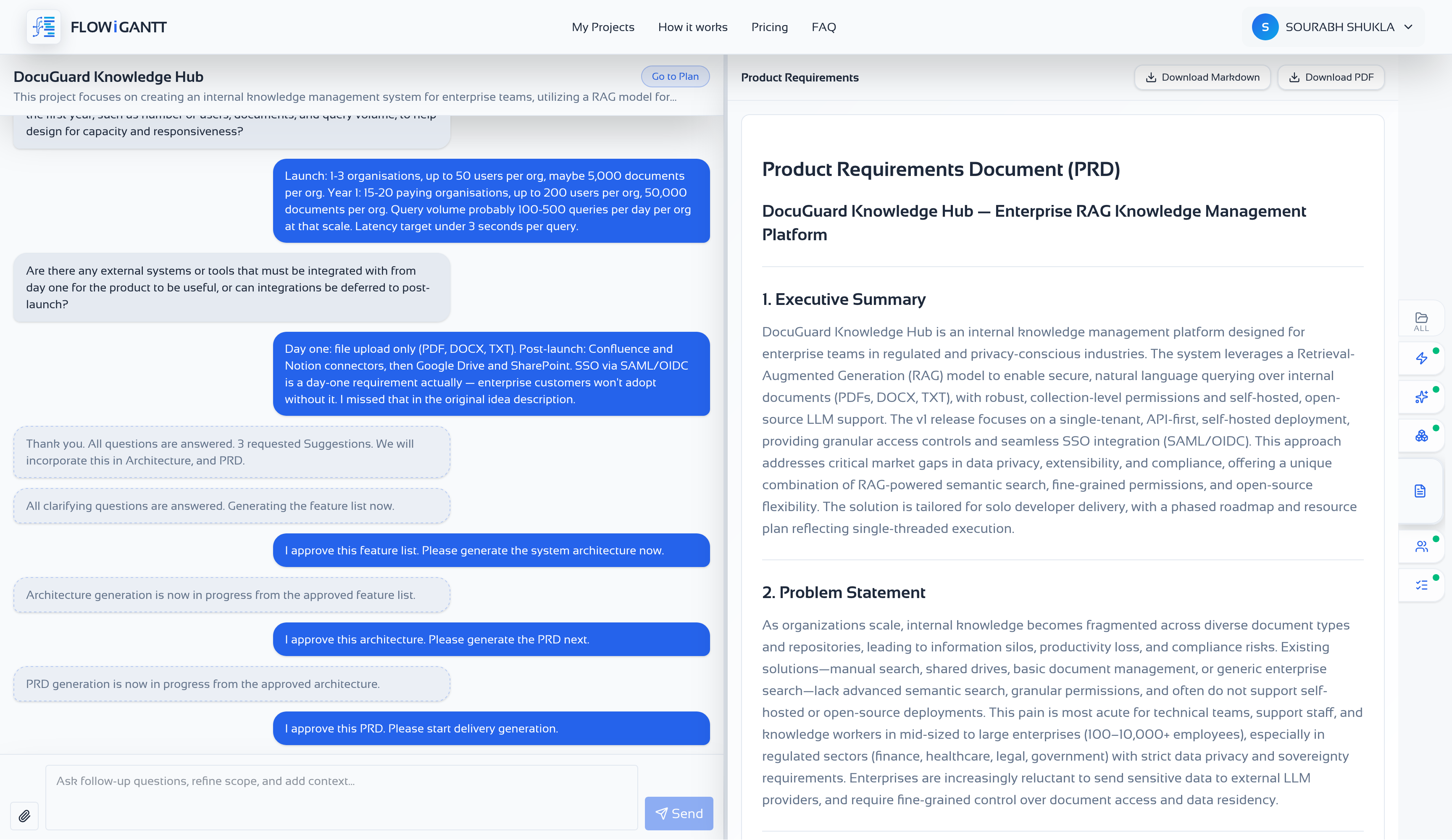Click the 'Day one: file upload only' message
The image size is (1452, 840).
tap(491, 374)
